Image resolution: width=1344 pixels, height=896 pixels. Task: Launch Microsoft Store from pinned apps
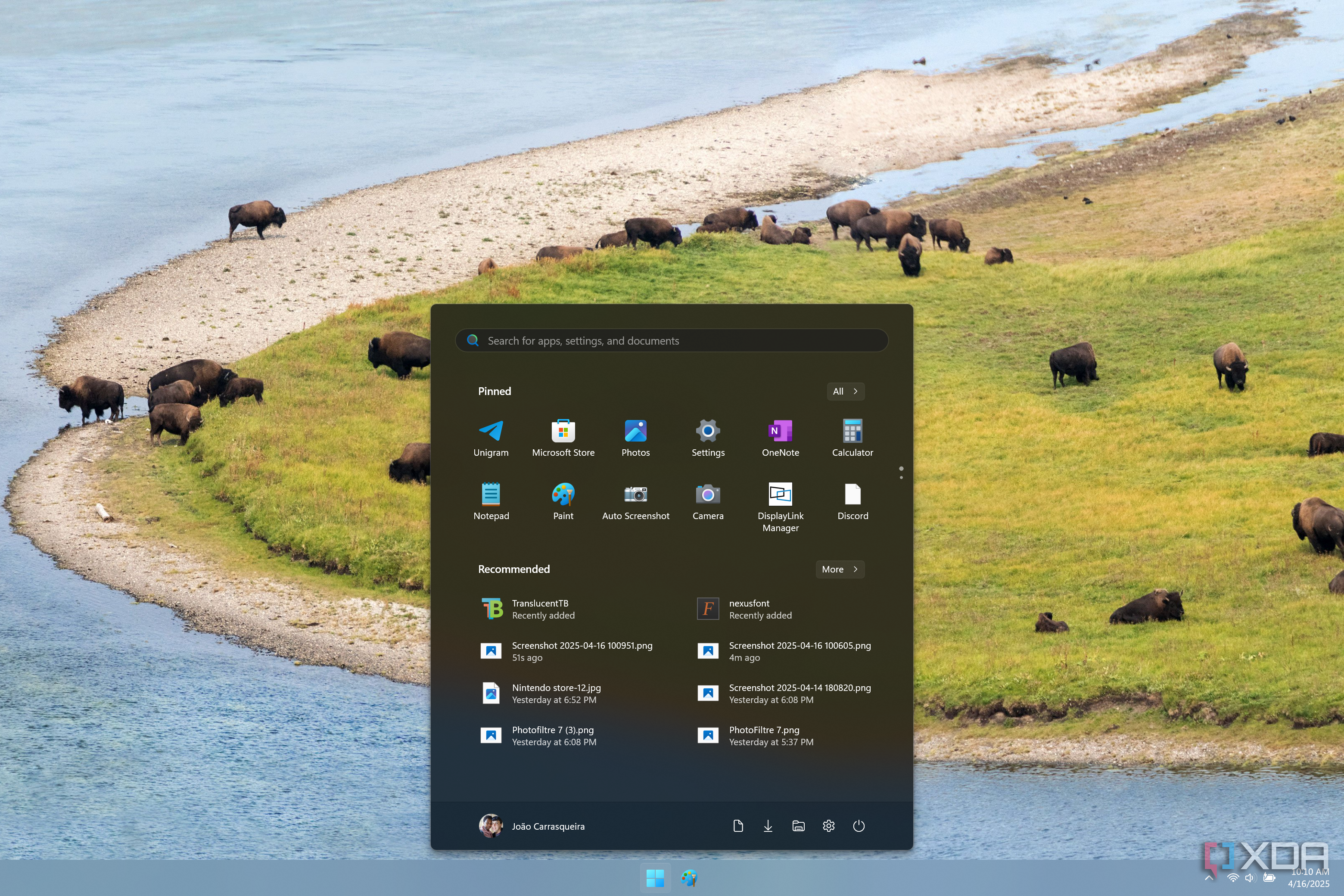tap(563, 438)
